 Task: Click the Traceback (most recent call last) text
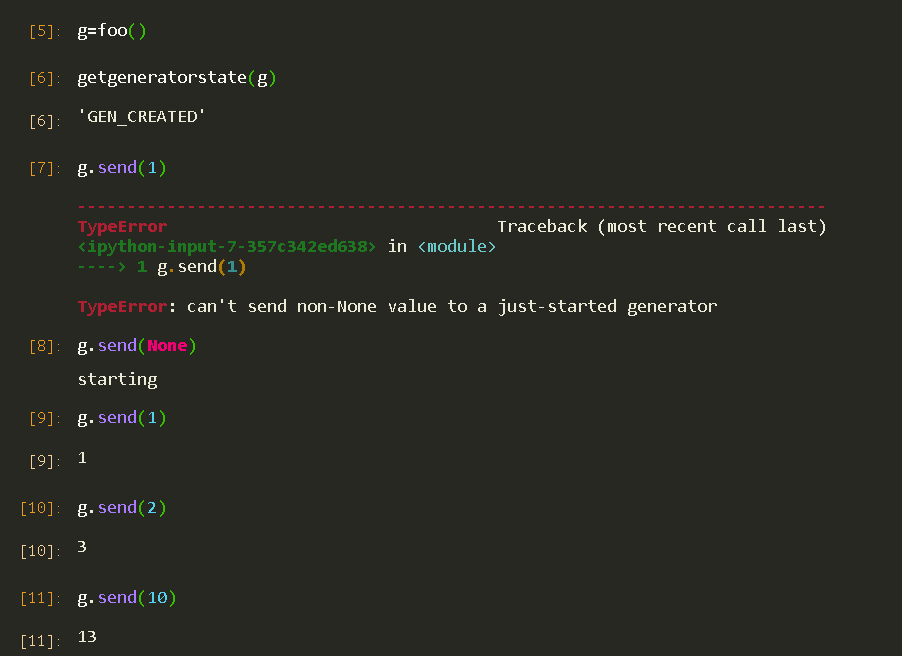tap(662, 226)
